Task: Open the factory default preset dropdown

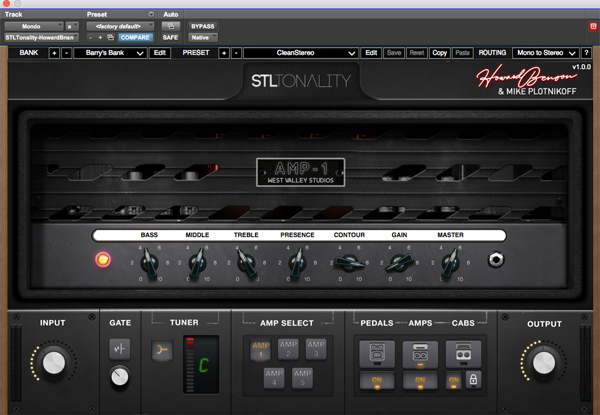Action: pyautogui.click(x=120, y=26)
